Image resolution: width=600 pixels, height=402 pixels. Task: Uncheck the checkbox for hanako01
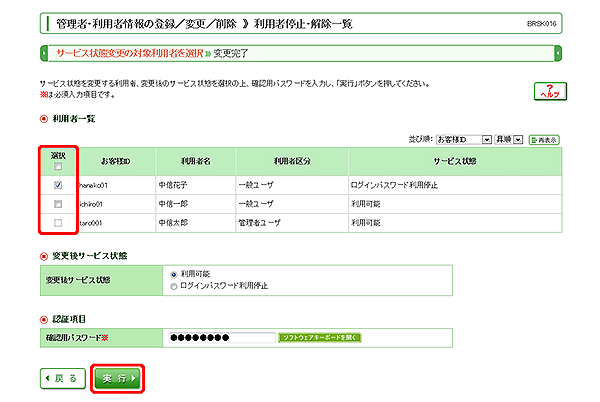(x=58, y=185)
